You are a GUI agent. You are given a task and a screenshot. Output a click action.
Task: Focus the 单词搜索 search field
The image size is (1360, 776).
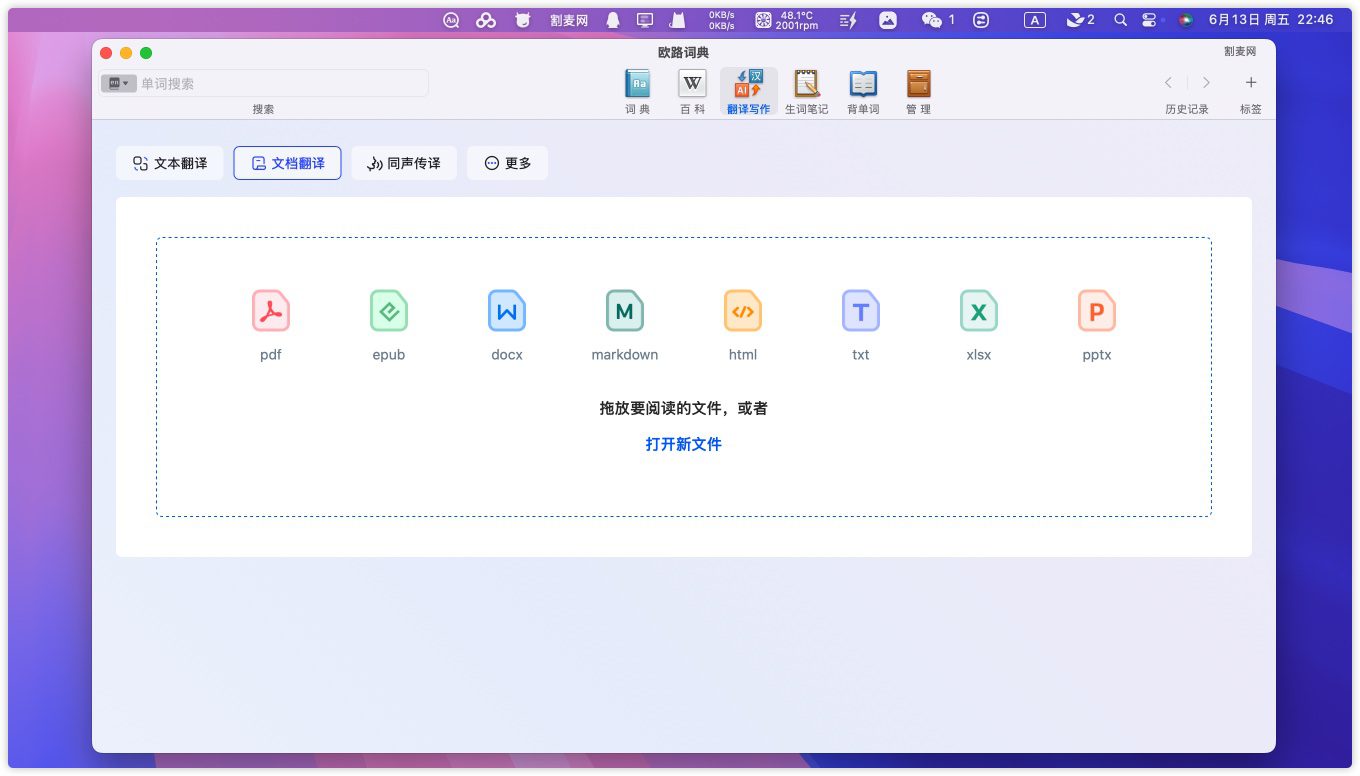click(x=280, y=84)
